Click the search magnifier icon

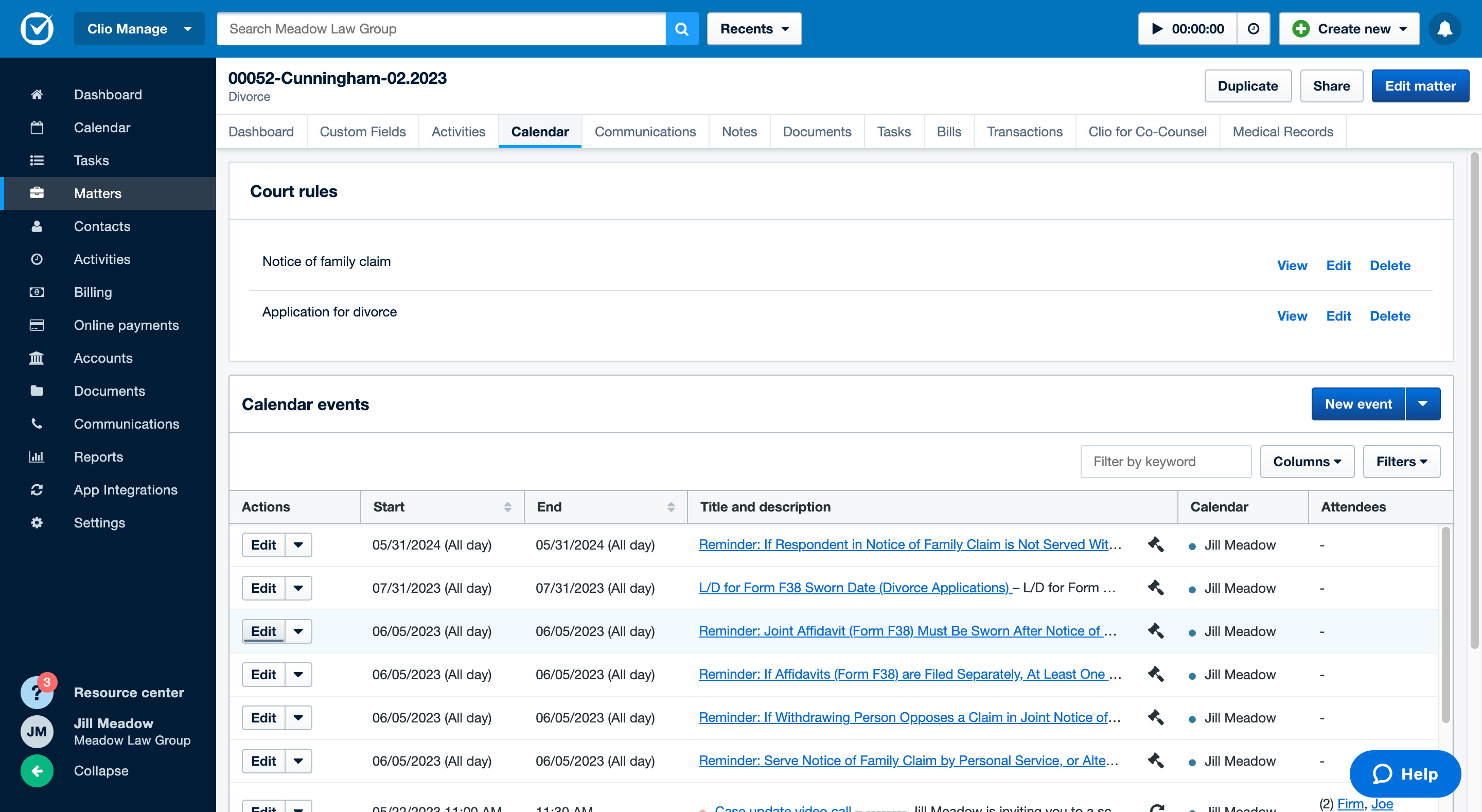682,29
